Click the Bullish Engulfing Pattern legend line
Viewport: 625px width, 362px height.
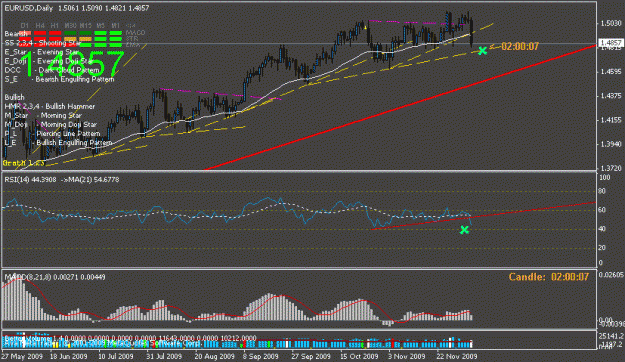pos(58,142)
